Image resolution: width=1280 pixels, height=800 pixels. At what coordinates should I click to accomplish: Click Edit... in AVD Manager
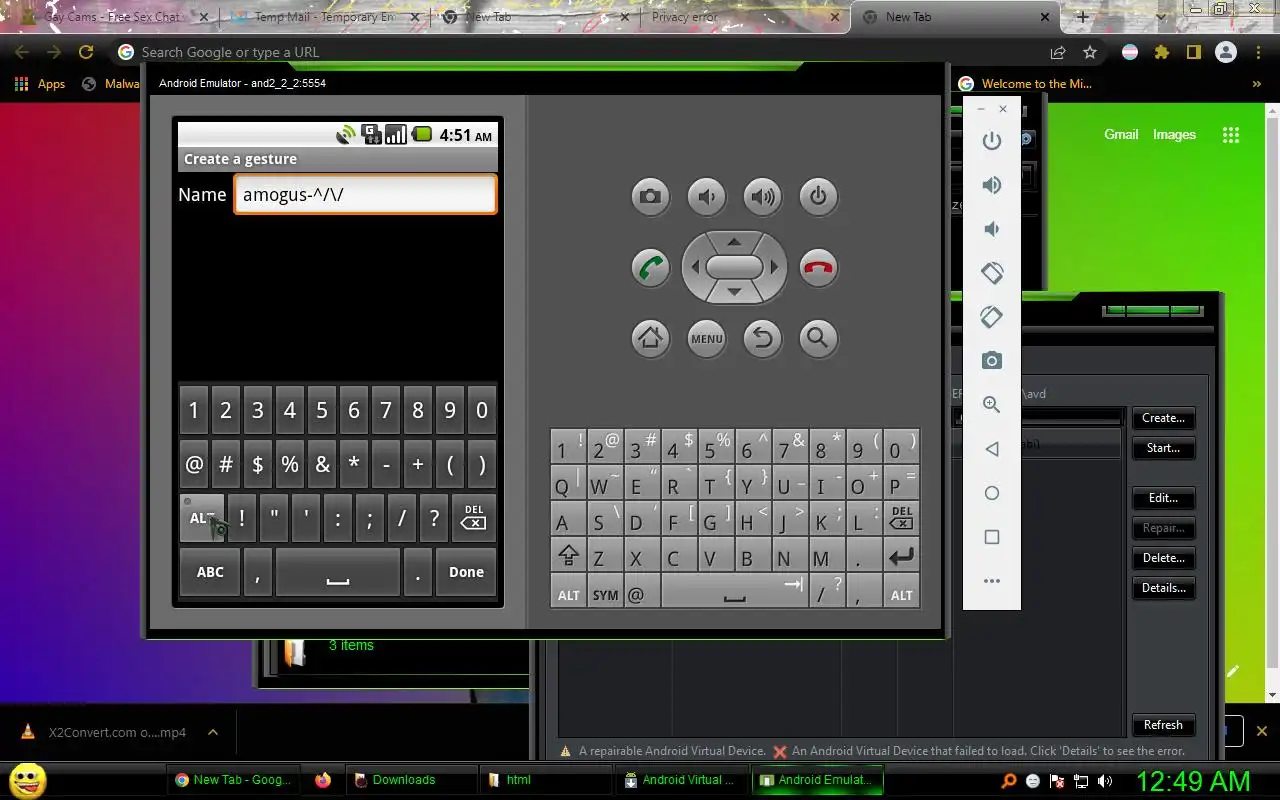pyautogui.click(x=1163, y=498)
